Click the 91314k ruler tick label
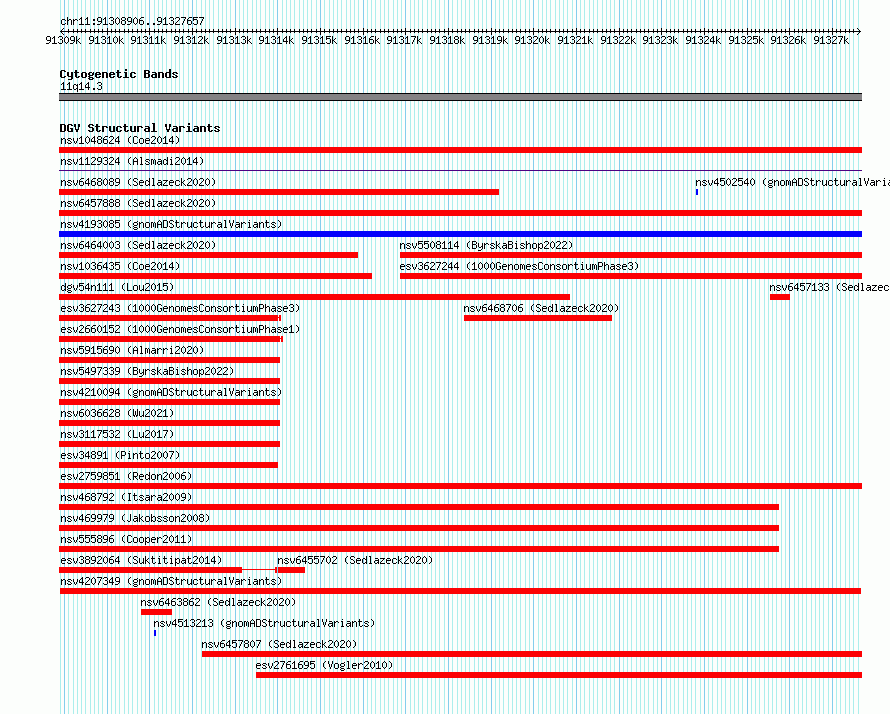 [276, 40]
